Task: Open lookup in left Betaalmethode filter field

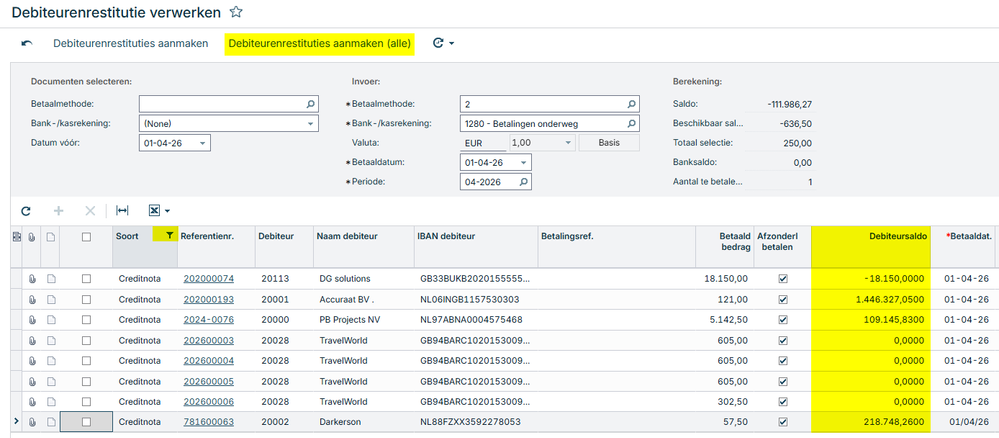Action: coord(311,103)
